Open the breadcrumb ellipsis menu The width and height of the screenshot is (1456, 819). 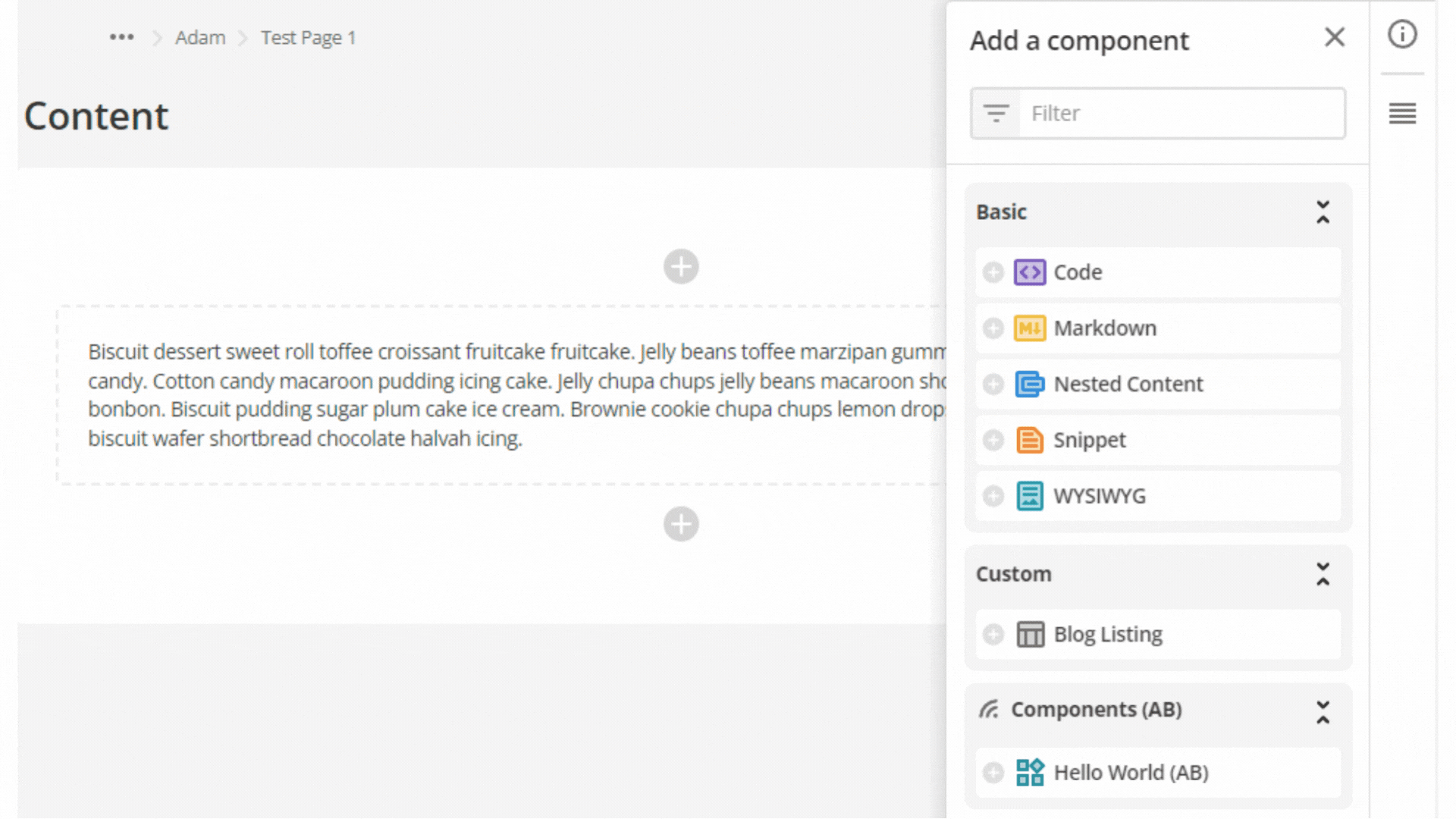click(122, 36)
